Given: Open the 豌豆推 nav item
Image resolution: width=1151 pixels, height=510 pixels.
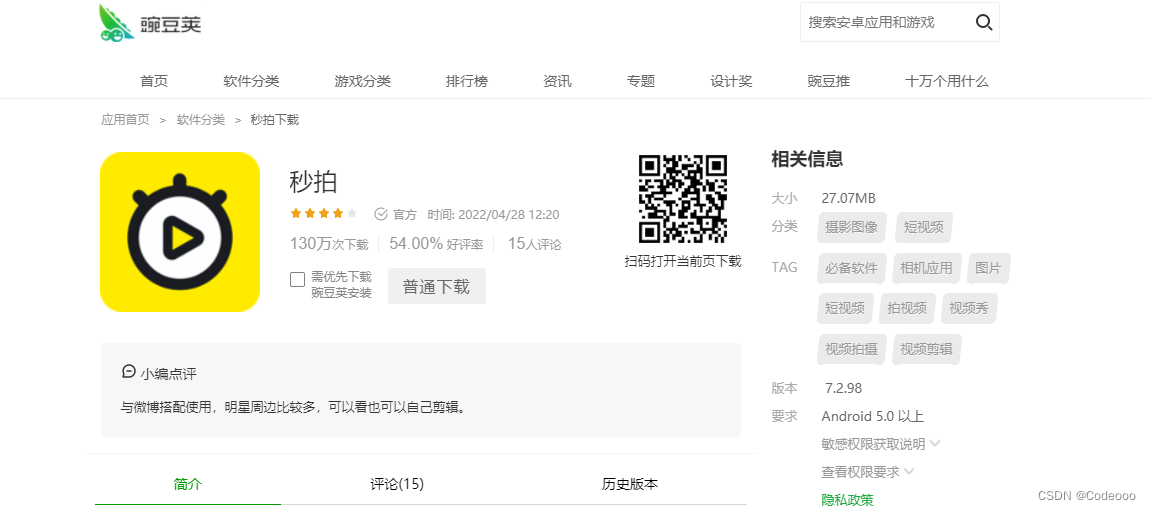Looking at the screenshot, I should [x=829, y=81].
